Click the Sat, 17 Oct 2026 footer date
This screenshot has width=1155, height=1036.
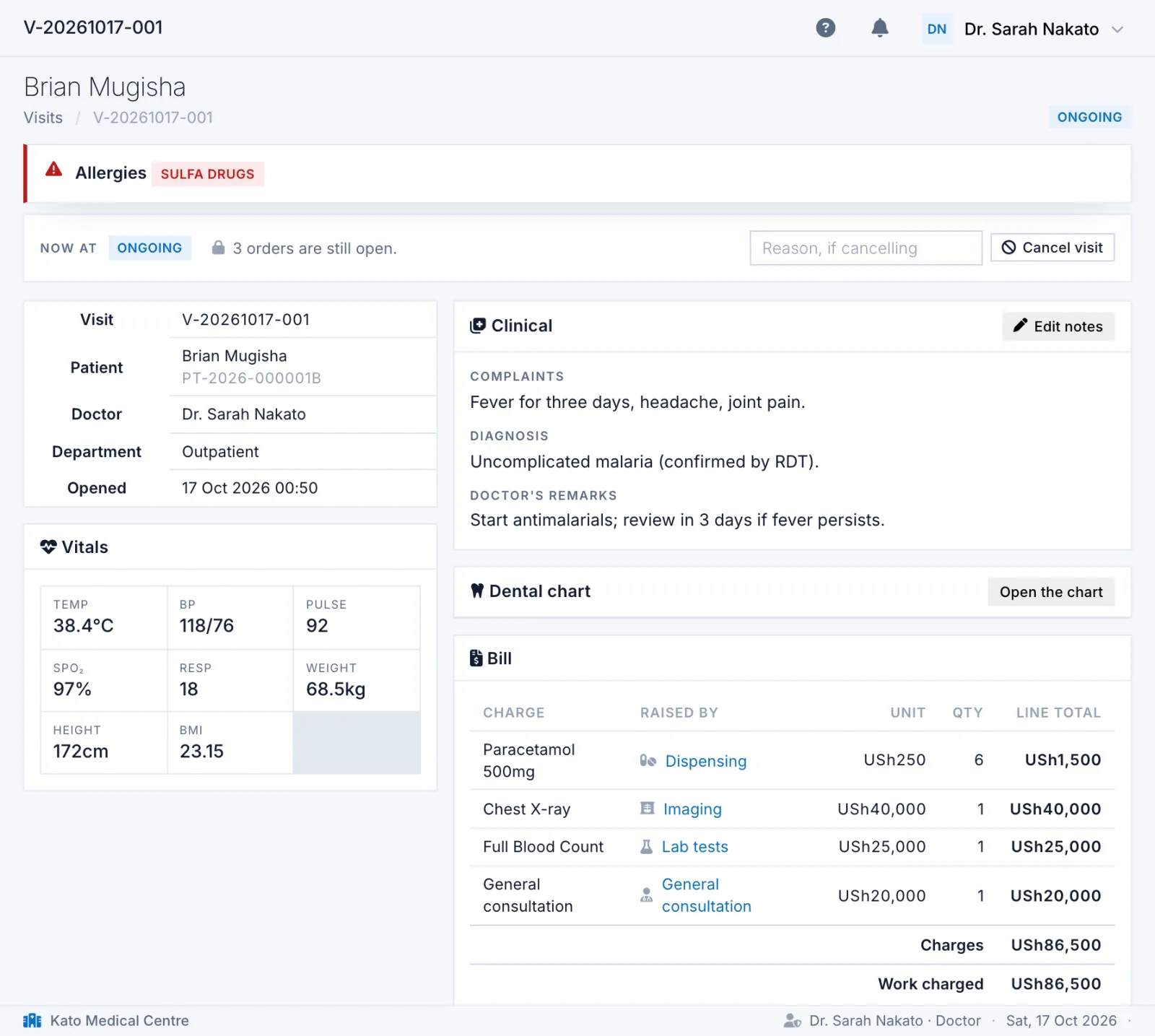point(1061,1020)
